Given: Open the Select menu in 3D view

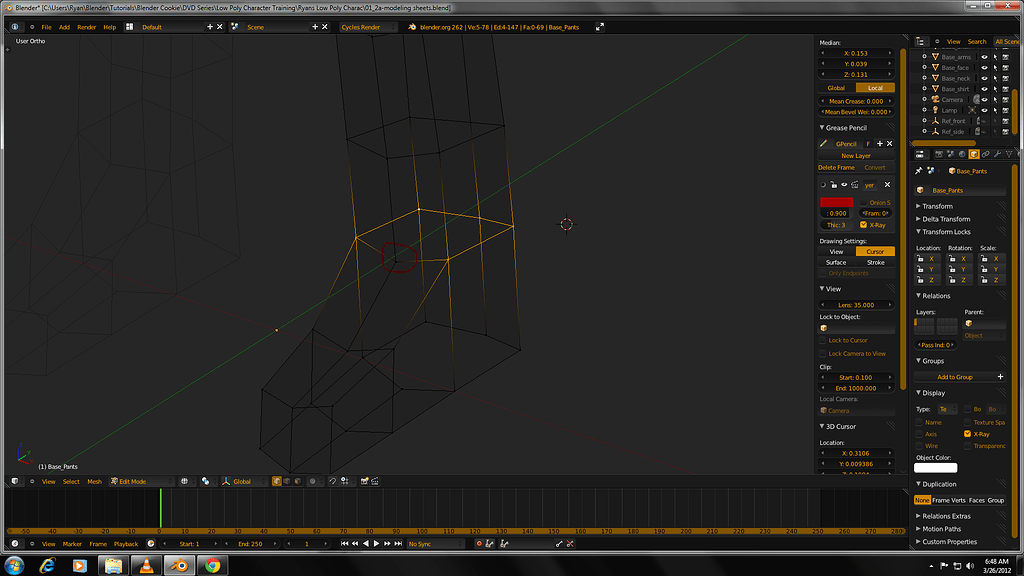Looking at the screenshot, I should pos(71,481).
